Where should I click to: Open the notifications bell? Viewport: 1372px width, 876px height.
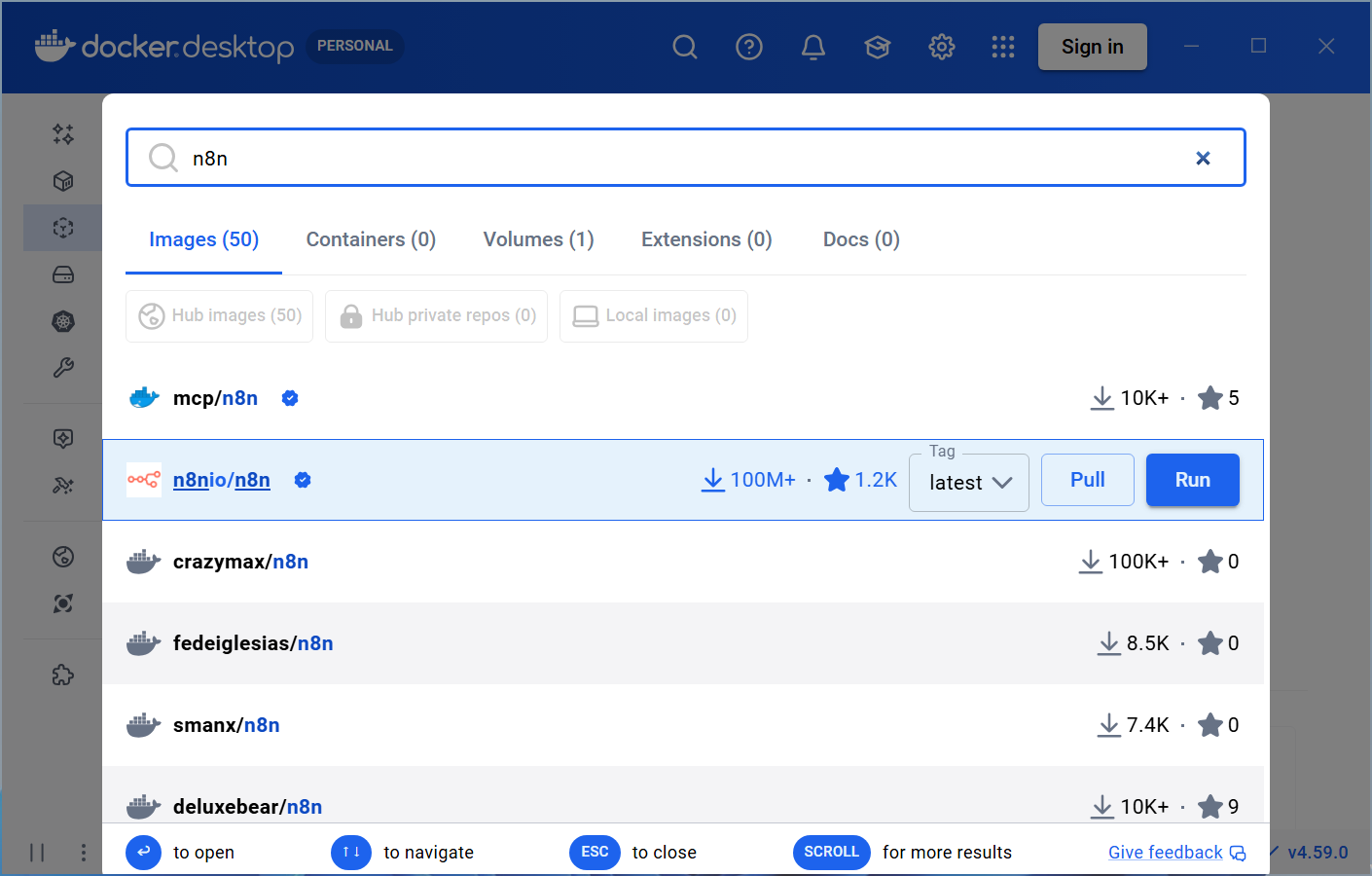[x=812, y=46]
